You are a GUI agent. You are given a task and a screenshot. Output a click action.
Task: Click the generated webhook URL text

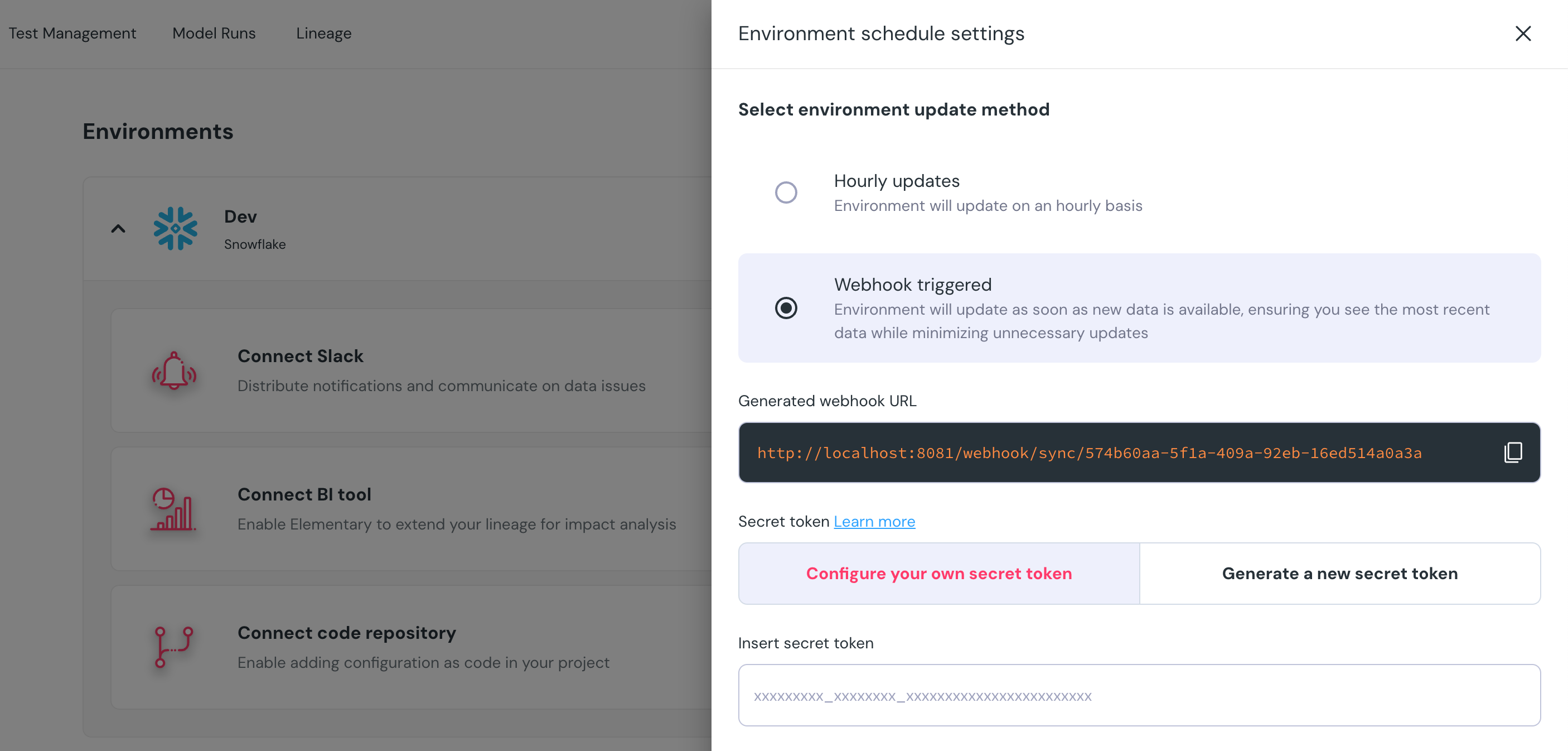[x=1089, y=453]
